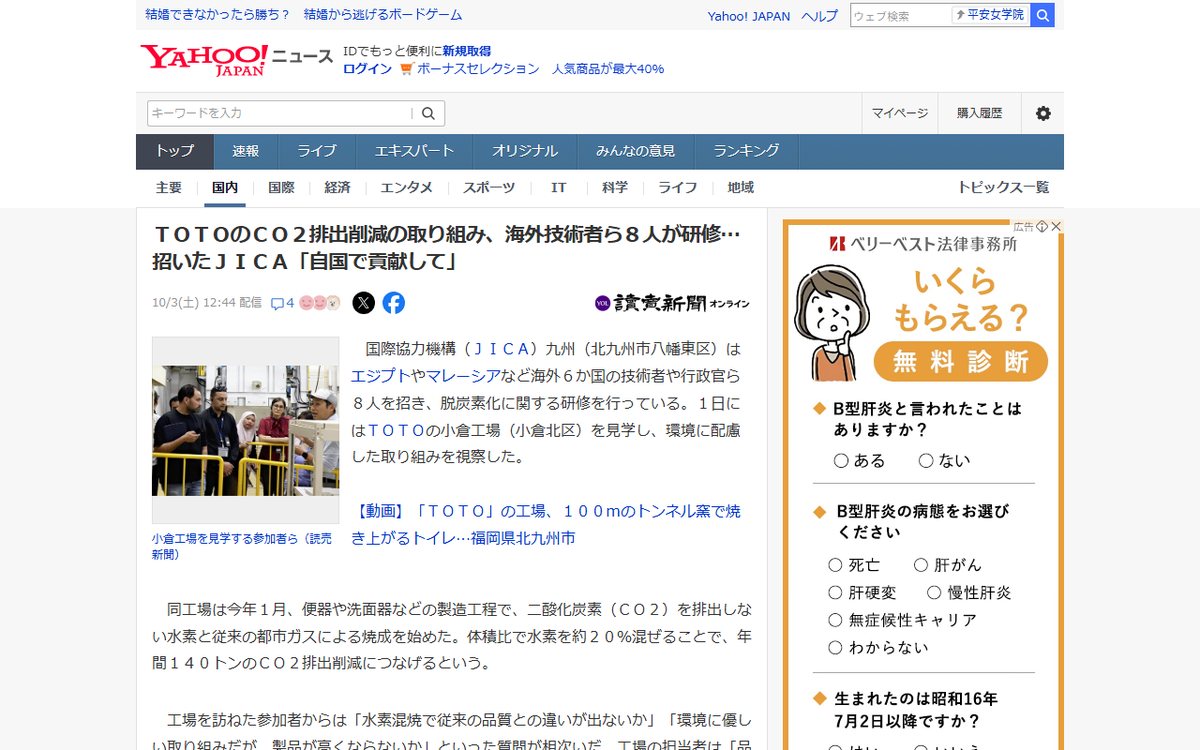This screenshot has width=1200, height=750.
Task: Click the Yomiuri Shimbun Online logo
Action: pyautogui.click(x=672, y=302)
